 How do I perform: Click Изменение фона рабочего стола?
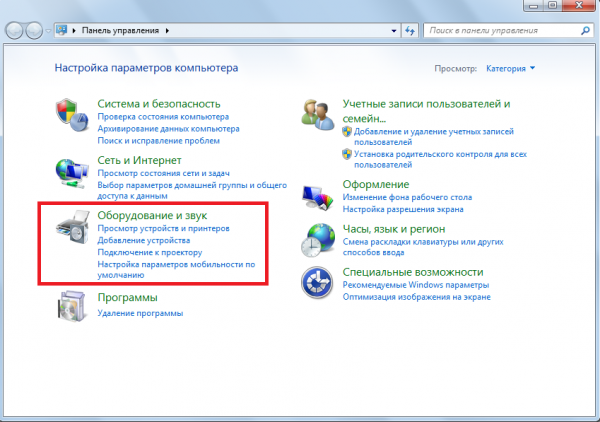[x=407, y=197]
